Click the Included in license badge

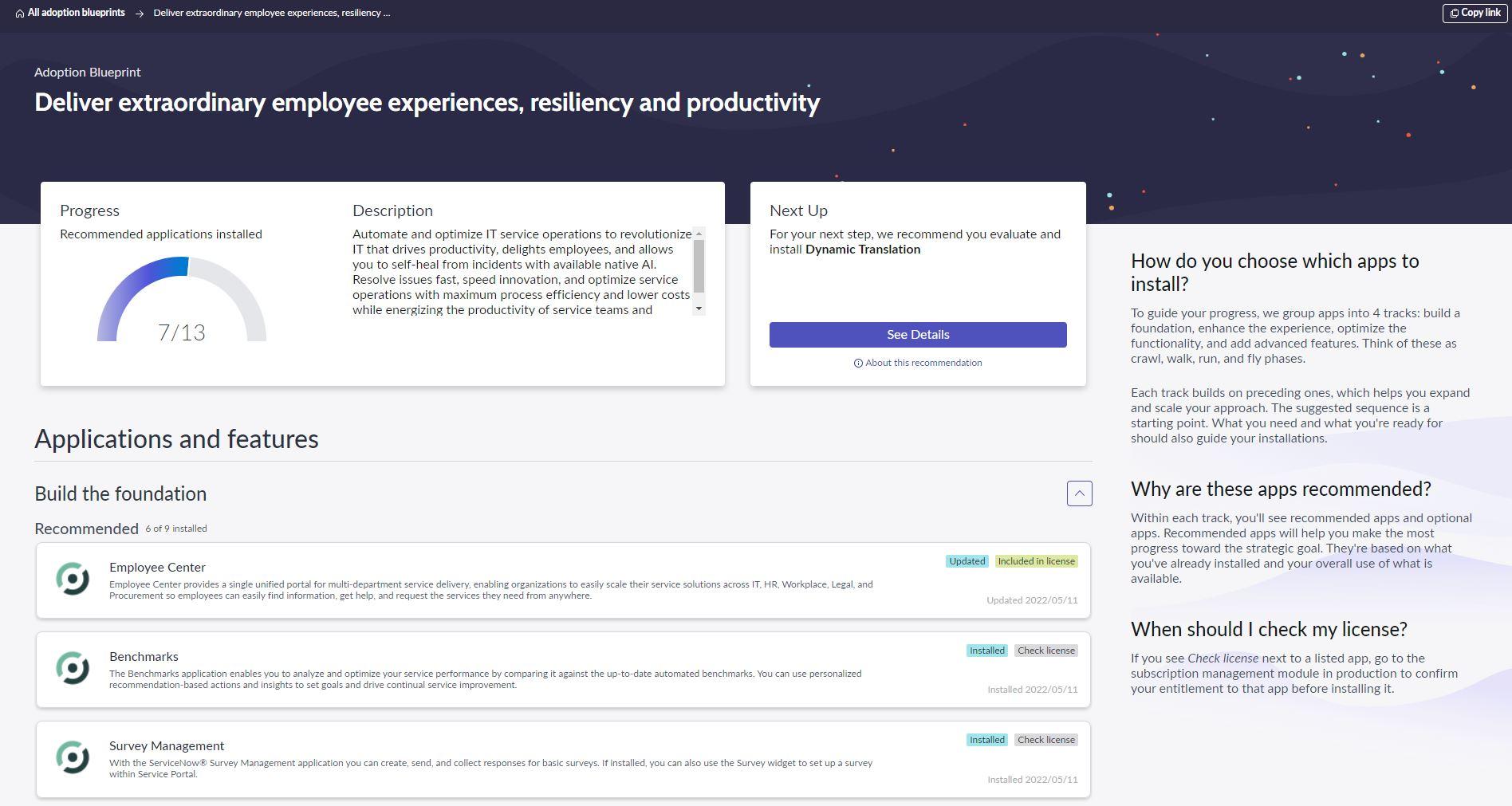[x=1037, y=560]
